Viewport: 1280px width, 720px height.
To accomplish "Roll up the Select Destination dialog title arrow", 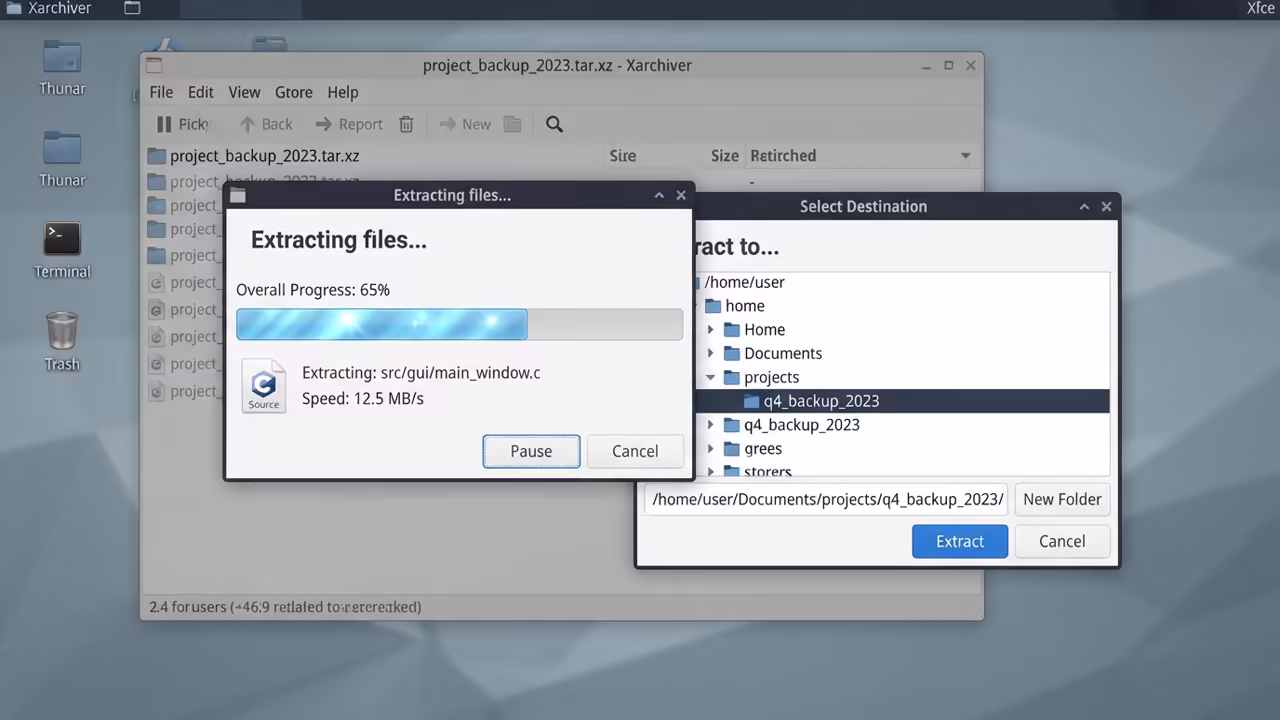I will pyautogui.click(x=1084, y=206).
